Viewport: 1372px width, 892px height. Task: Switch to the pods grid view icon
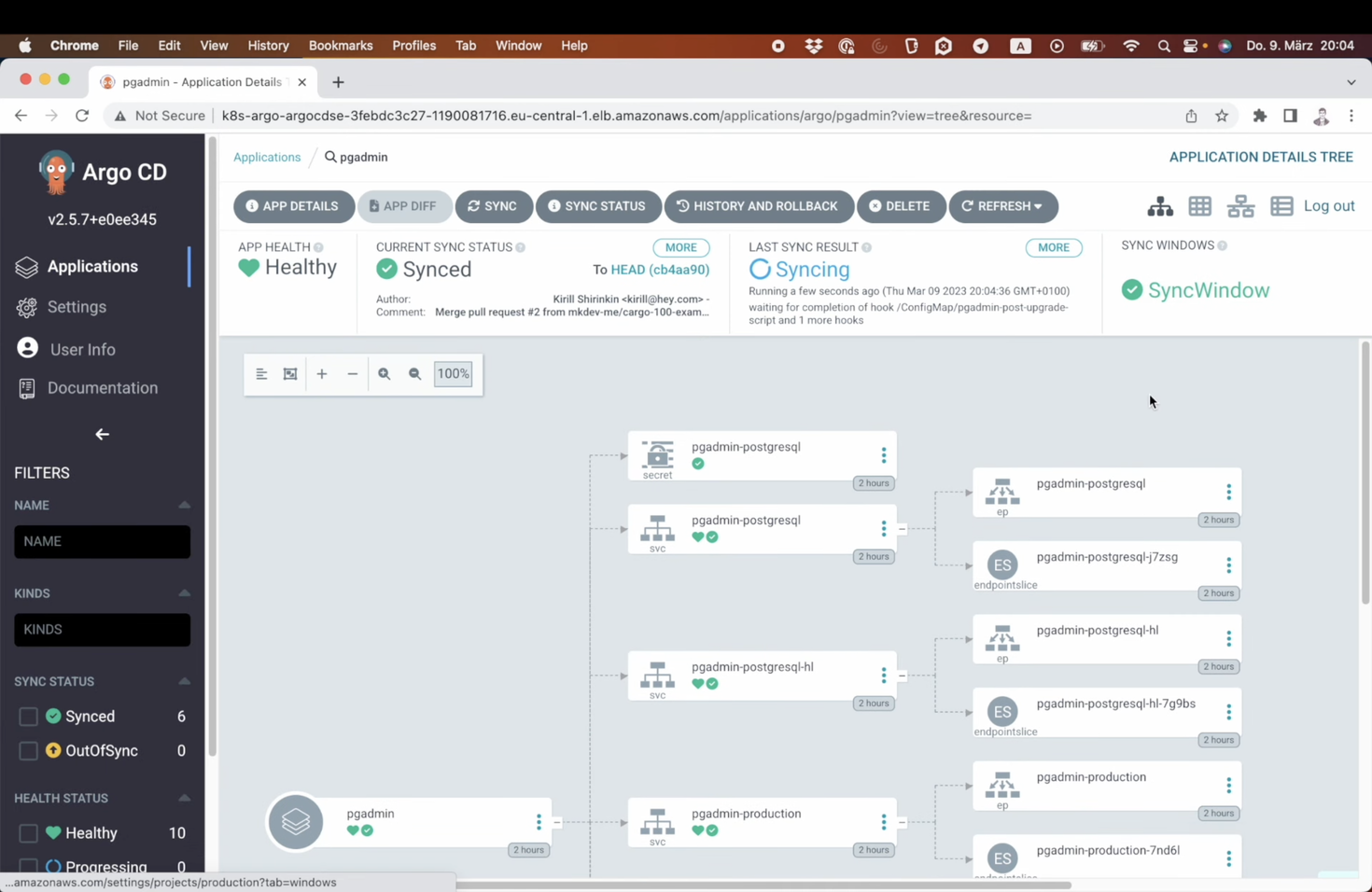(1200, 206)
